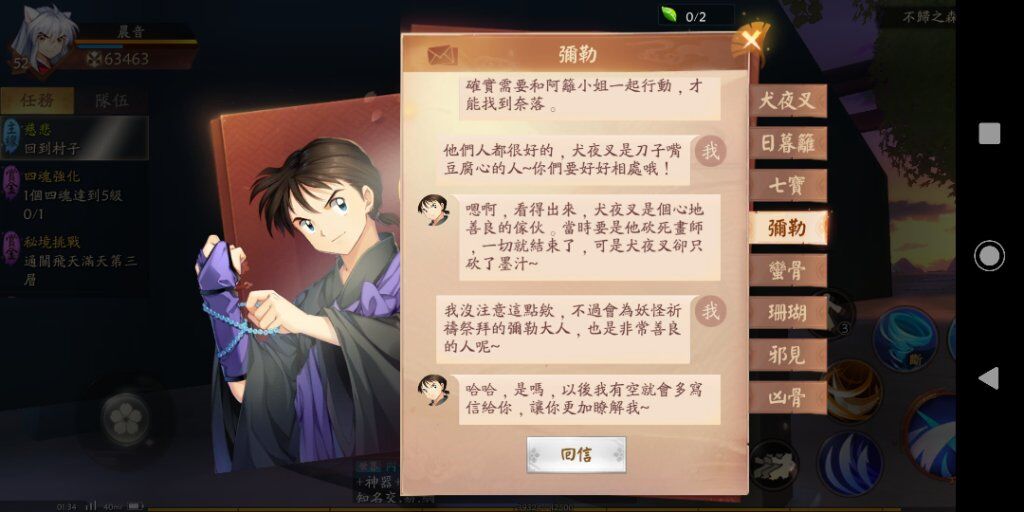The width and height of the screenshot is (1024, 512).
Task: Tap the flower-shaped virtual joystick
Action: [126, 419]
